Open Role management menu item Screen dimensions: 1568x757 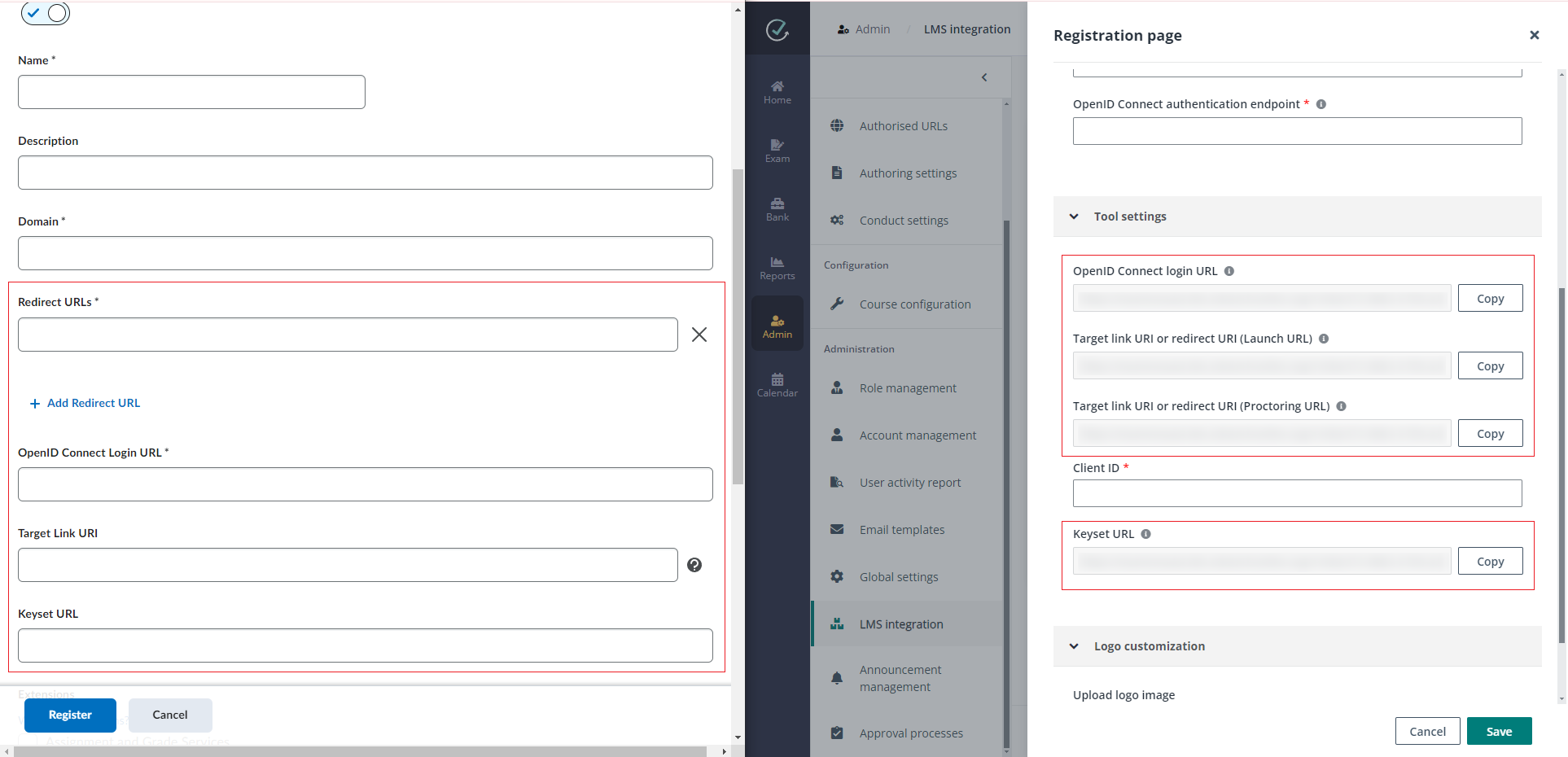click(907, 388)
